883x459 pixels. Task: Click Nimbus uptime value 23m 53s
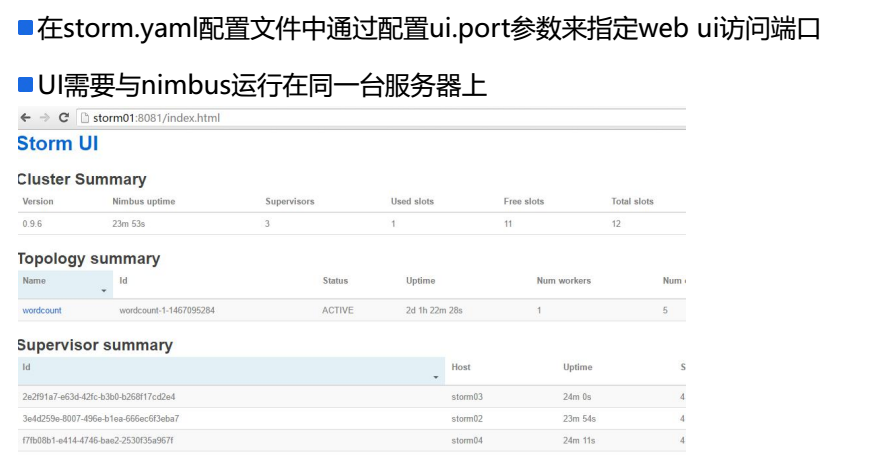[x=128, y=224]
